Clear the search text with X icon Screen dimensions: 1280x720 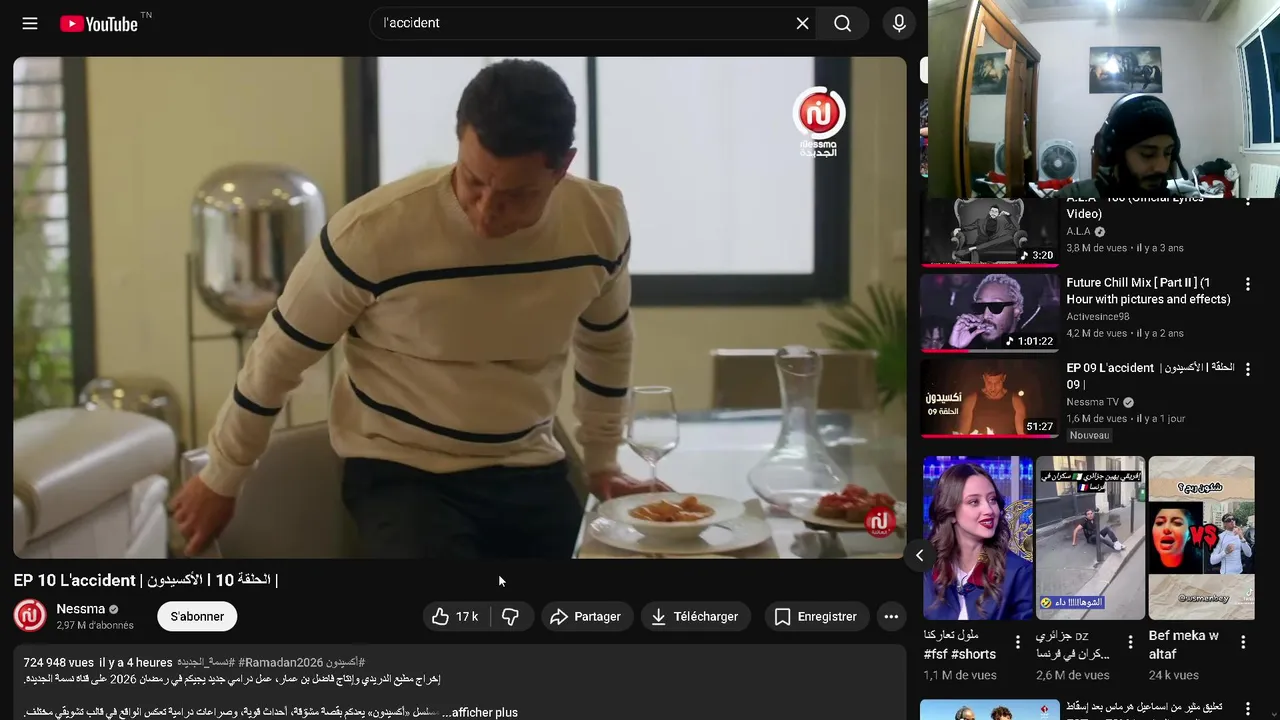802,23
